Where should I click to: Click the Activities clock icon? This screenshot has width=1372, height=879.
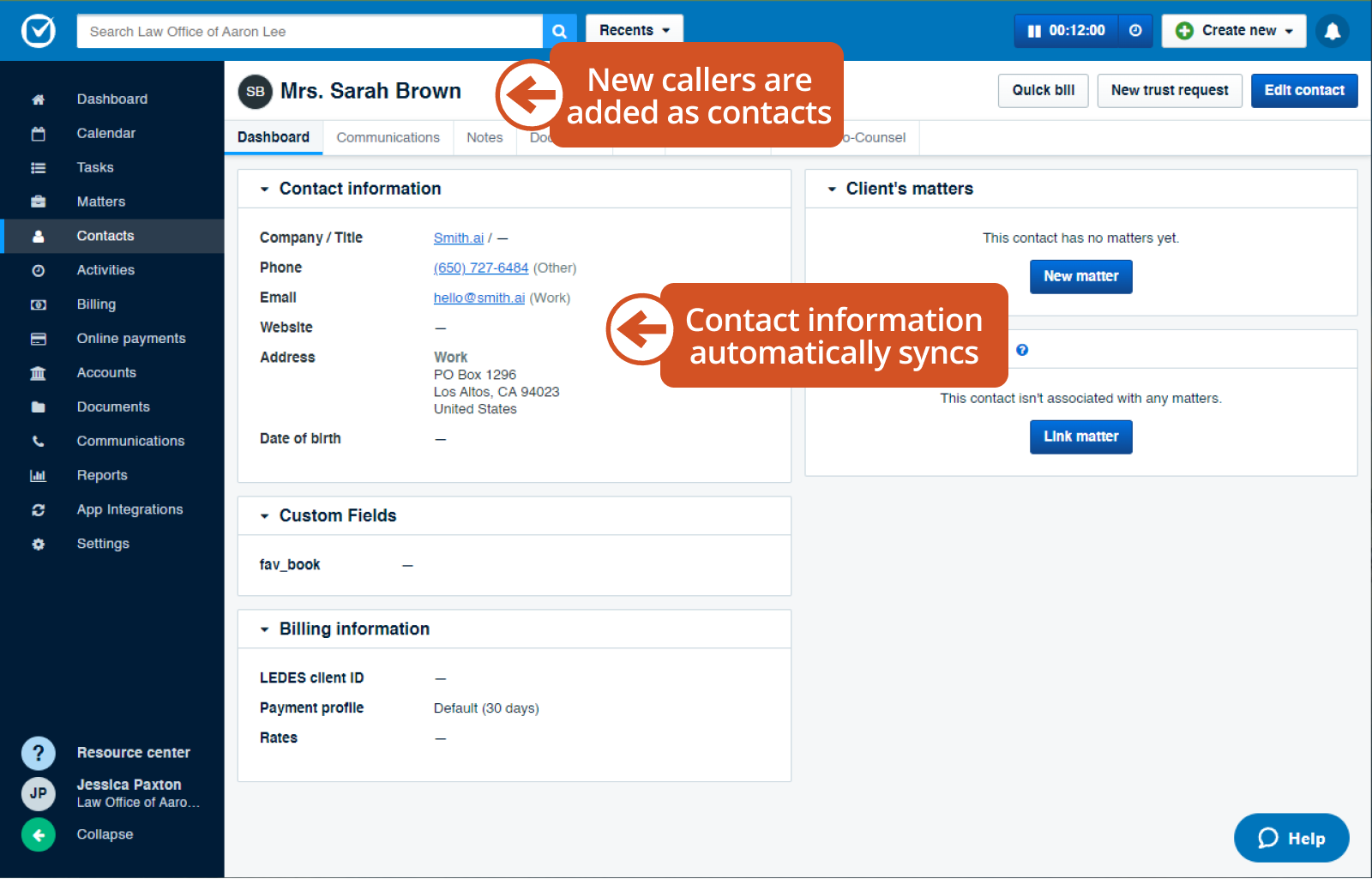coord(39,270)
